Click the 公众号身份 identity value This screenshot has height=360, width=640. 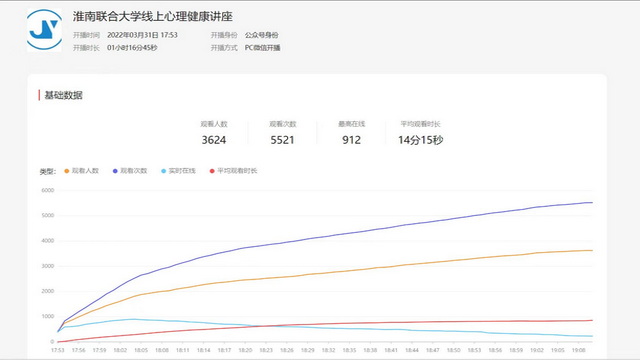click(262, 35)
